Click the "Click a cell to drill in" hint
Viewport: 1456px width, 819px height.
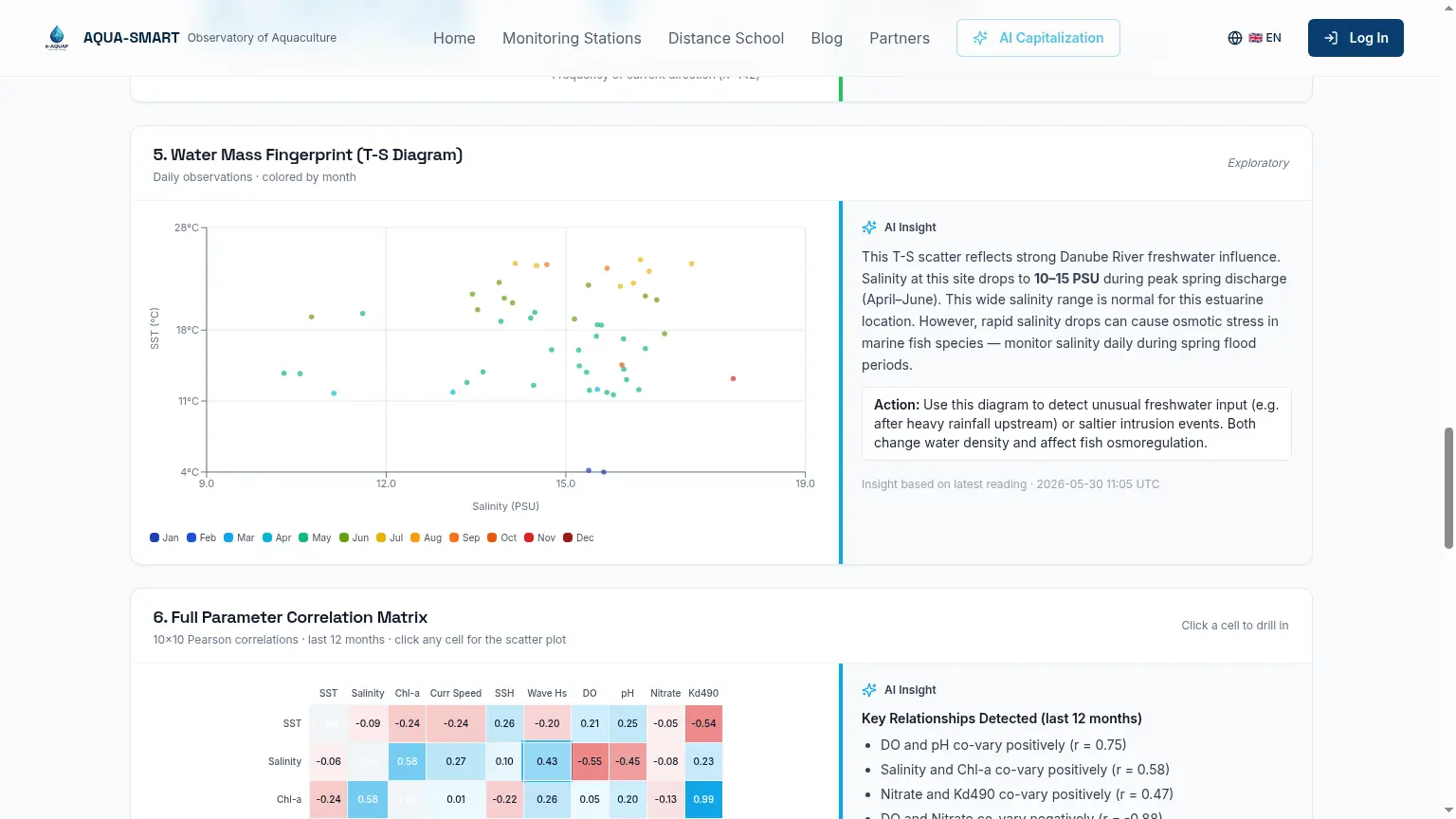click(1235, 626)
